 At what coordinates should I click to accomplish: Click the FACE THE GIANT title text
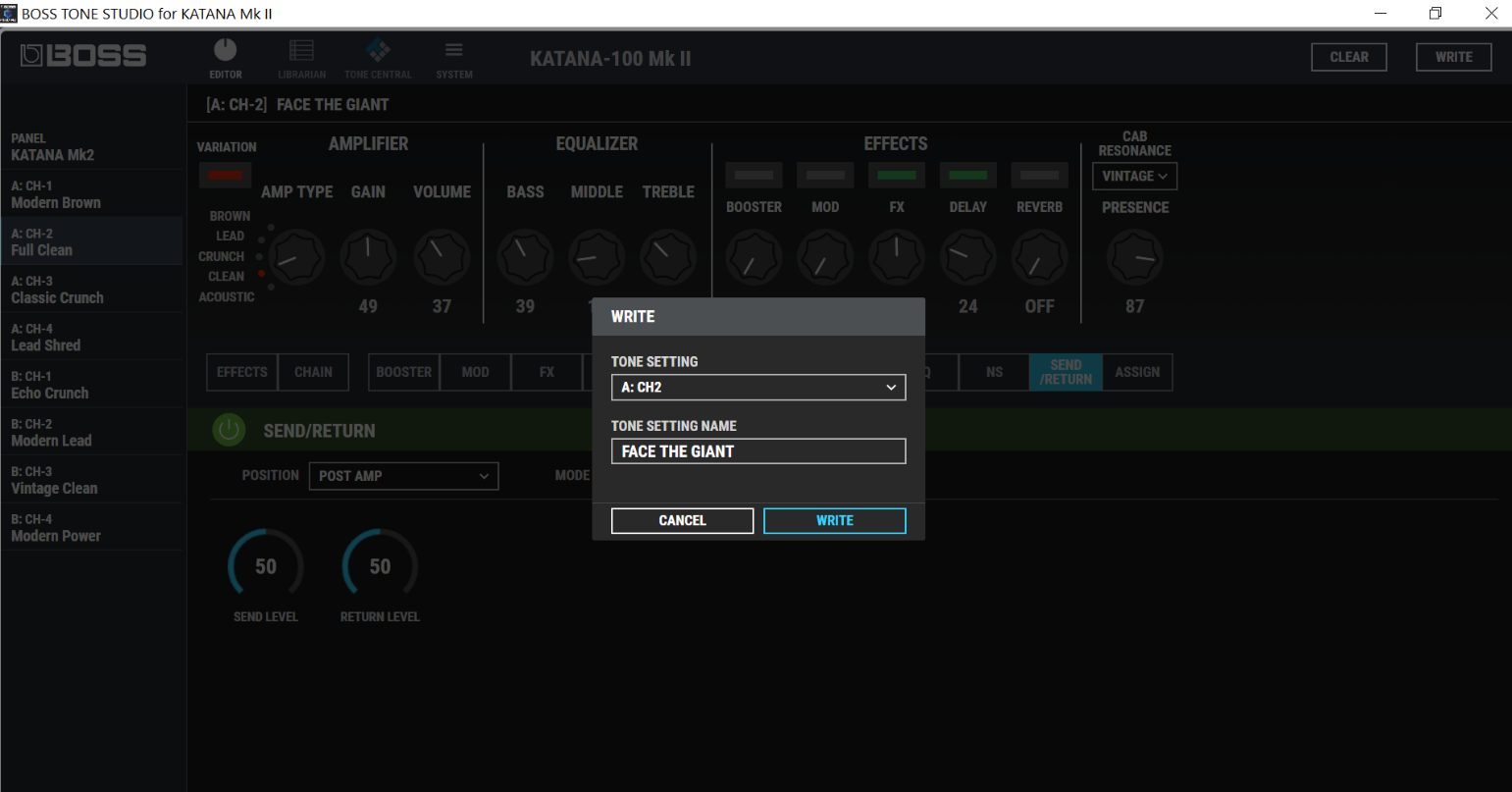(333, 104)
